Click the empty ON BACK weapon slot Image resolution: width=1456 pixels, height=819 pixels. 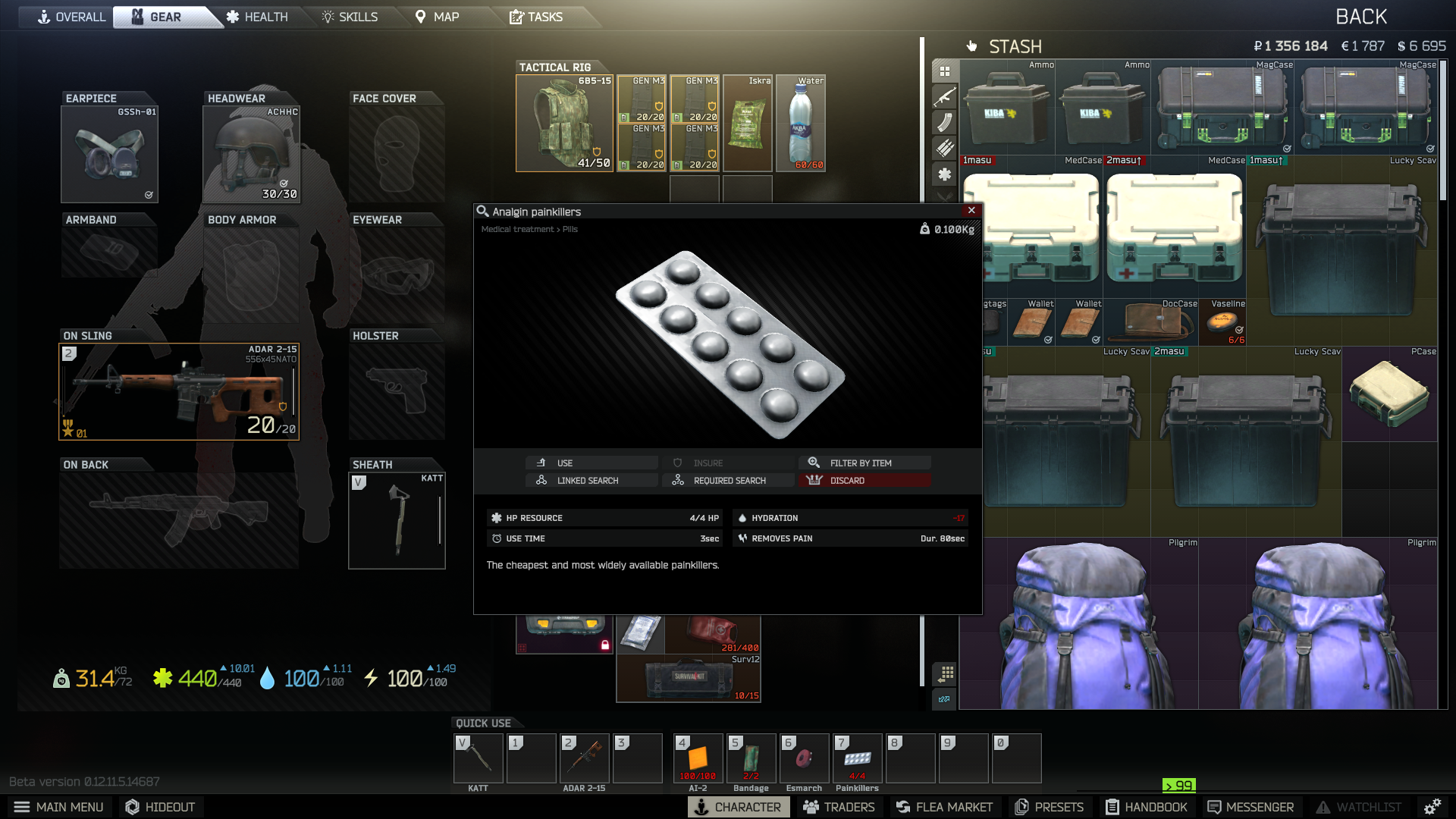tap(179, 520)
